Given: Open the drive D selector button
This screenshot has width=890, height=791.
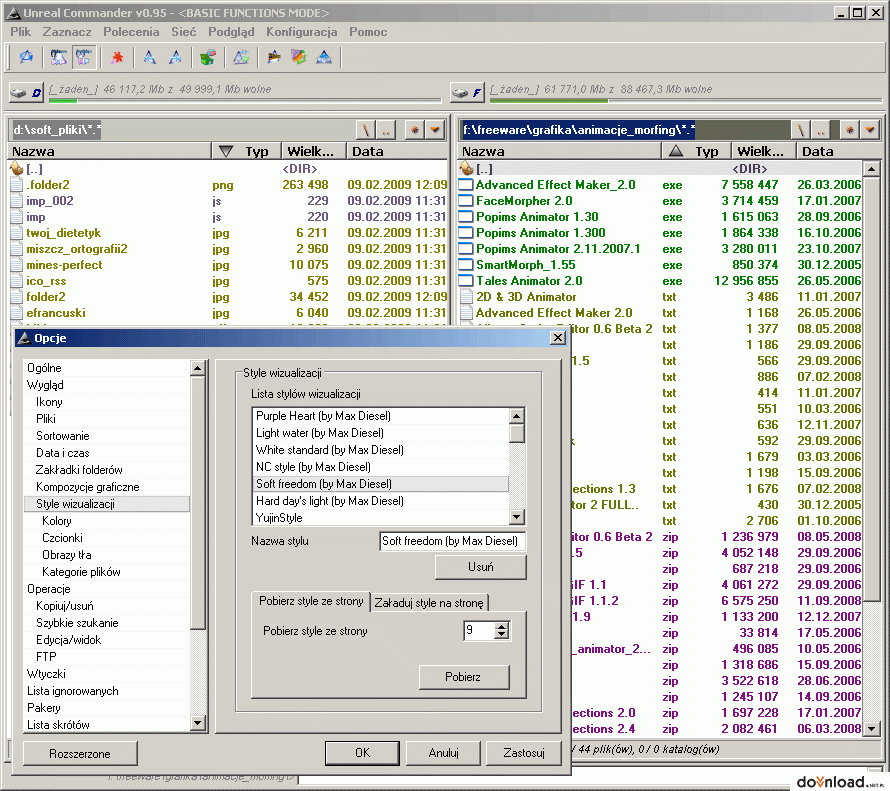Looking at the screenshot, I should click(27, 92).
